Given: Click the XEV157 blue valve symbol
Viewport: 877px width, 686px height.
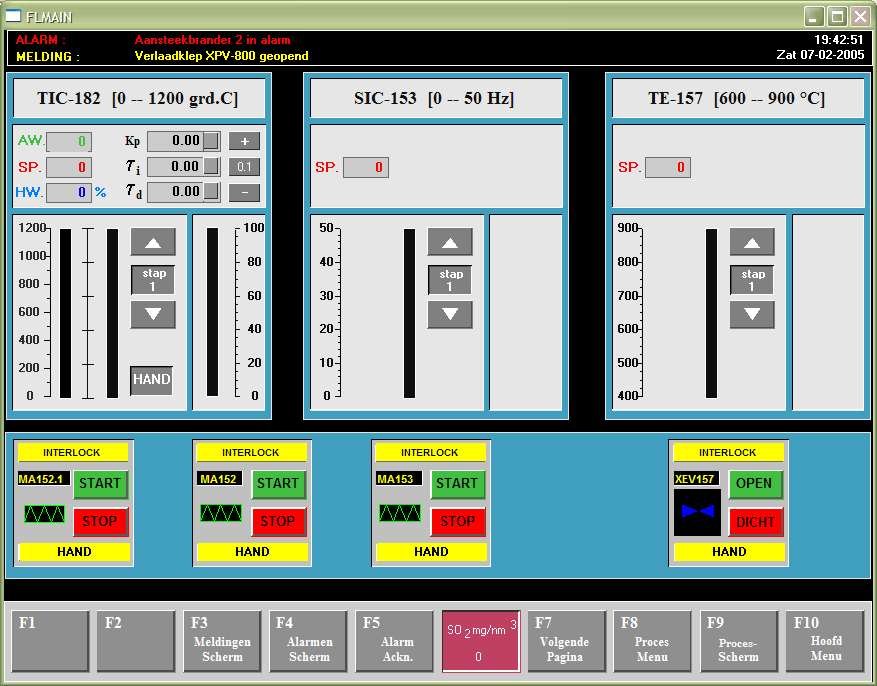Looking at the screenshot, I should pos(697,511).
